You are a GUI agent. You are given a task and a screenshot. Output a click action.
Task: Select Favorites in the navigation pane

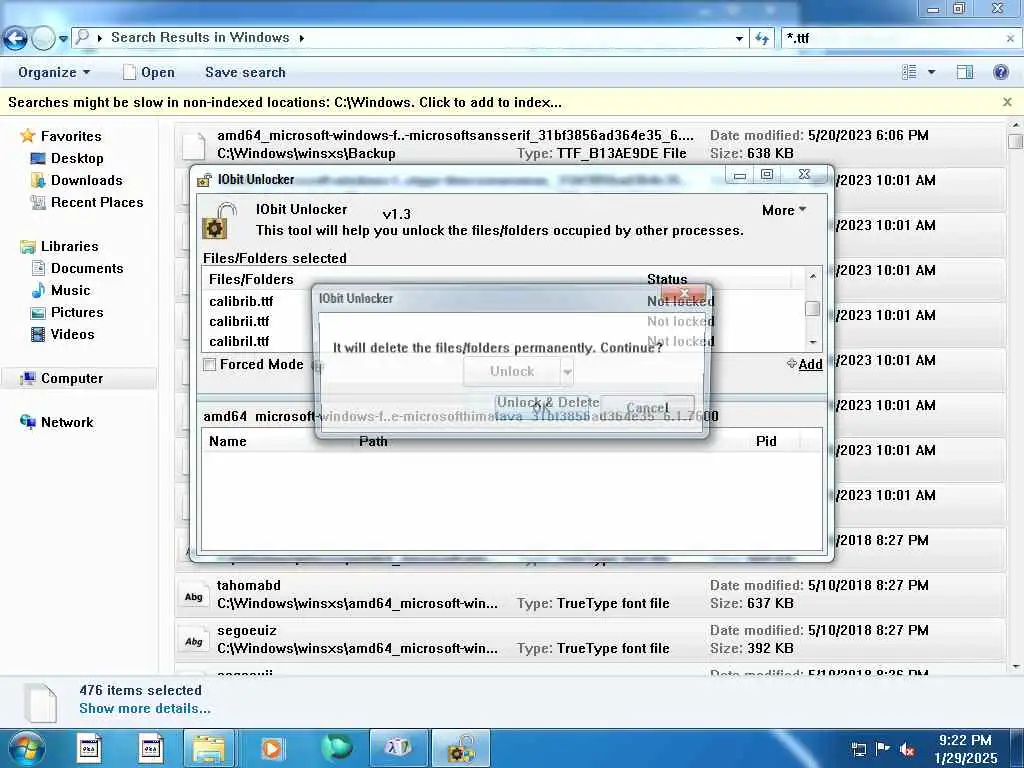click(x=71, y=136)
